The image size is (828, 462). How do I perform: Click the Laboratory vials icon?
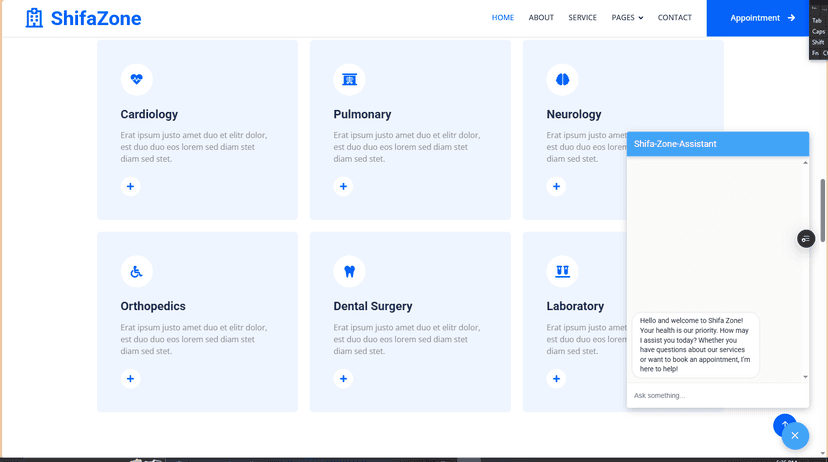pyautogui.click(x=562, y=271)
